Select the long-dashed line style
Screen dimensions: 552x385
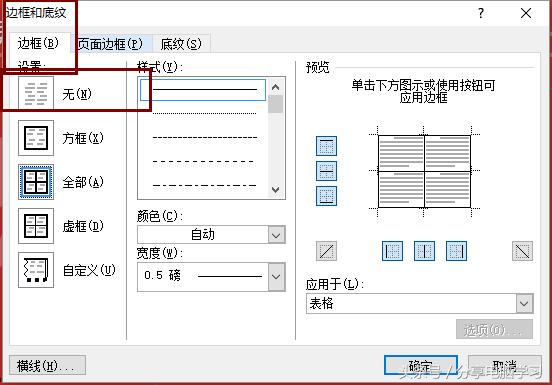(203, 162)
